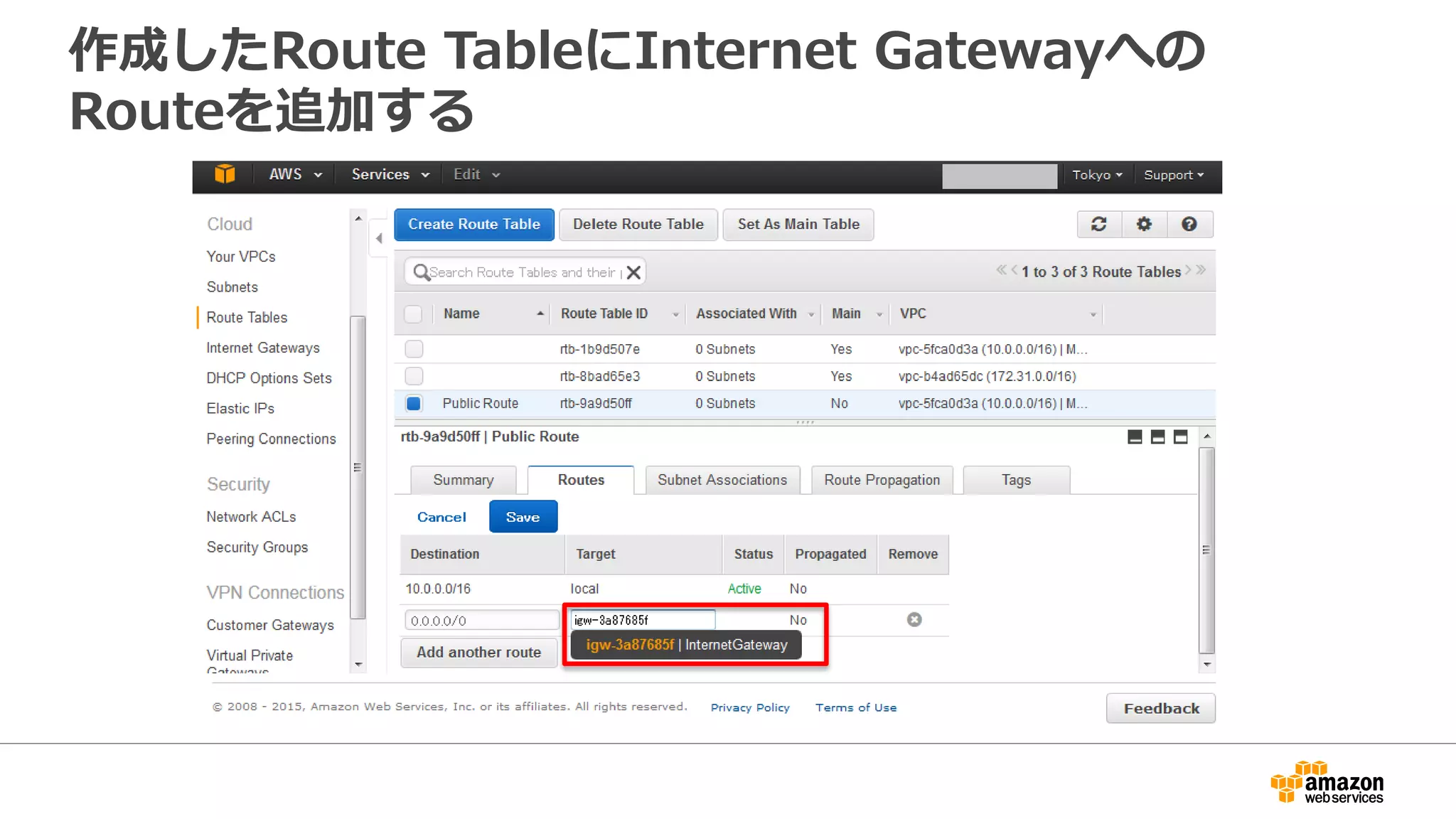This screenshot has height=819, width=1456.
Task: Open the Support dropdown menu
Action: click(x=1174, y=175)
